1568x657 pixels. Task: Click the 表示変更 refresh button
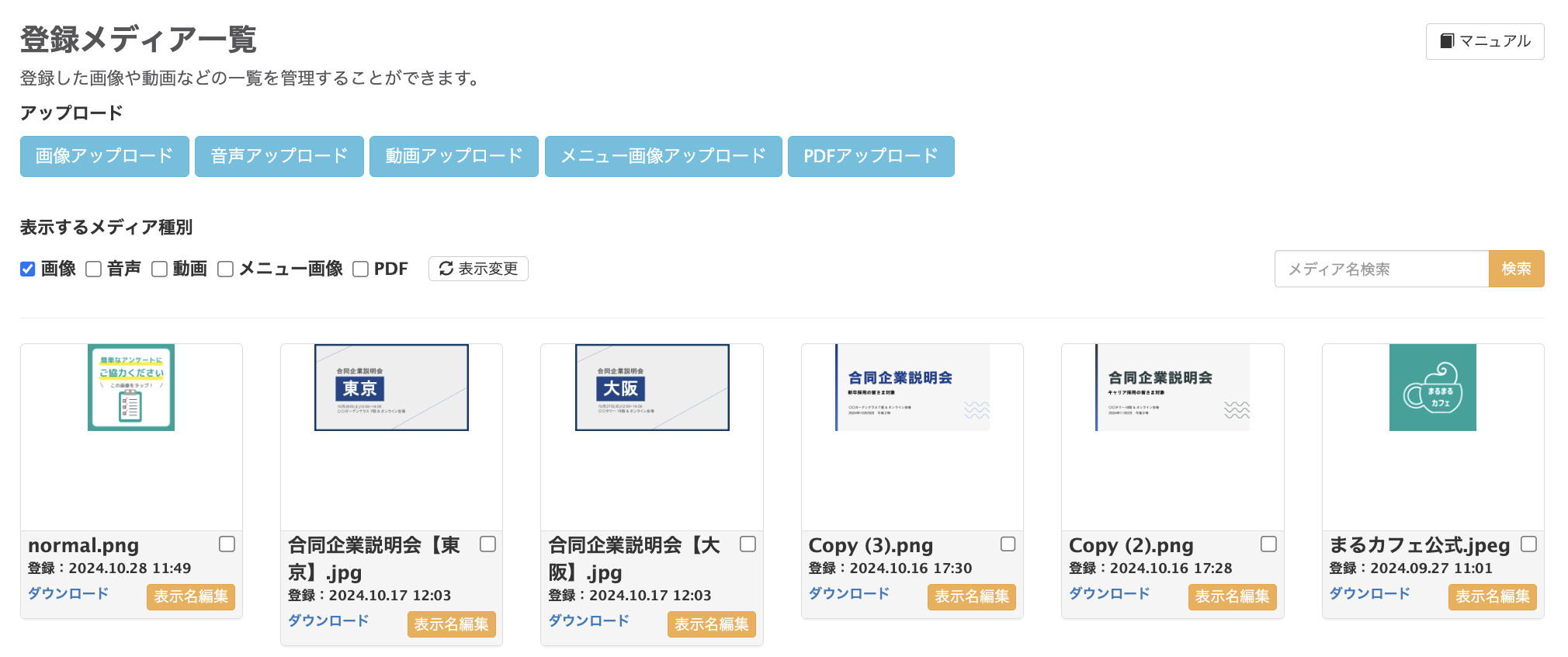478,269
